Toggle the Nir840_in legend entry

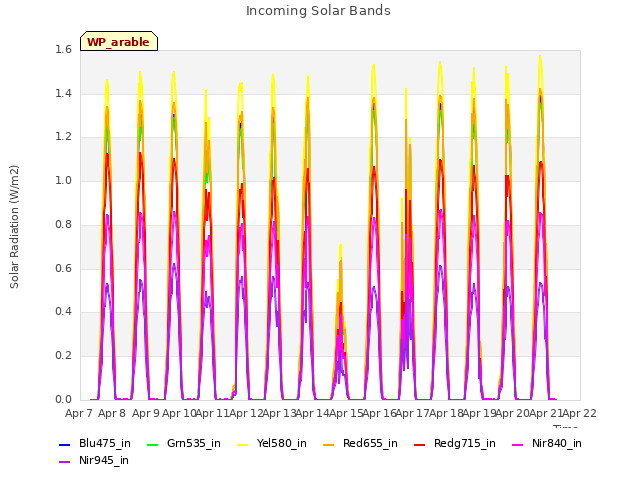click(x=547, y=443)
